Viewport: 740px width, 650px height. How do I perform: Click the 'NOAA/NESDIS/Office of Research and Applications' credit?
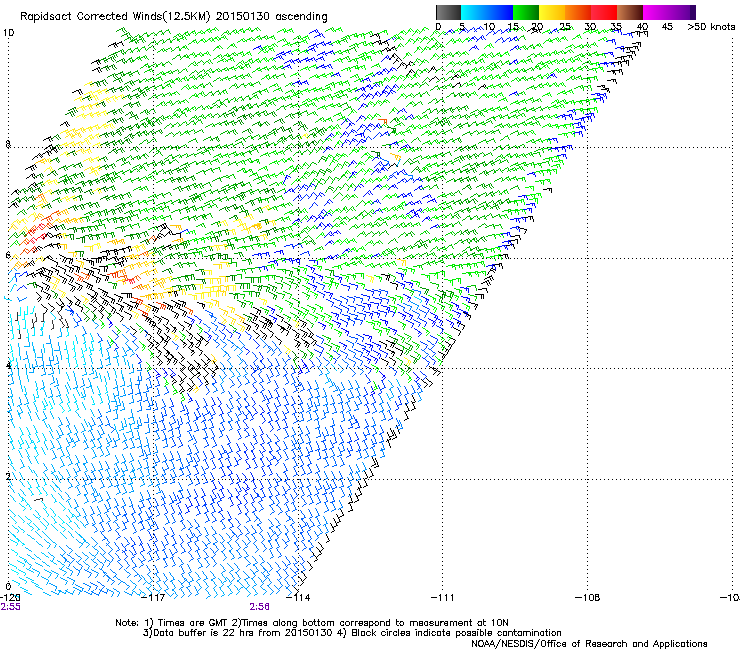[589, 643]
